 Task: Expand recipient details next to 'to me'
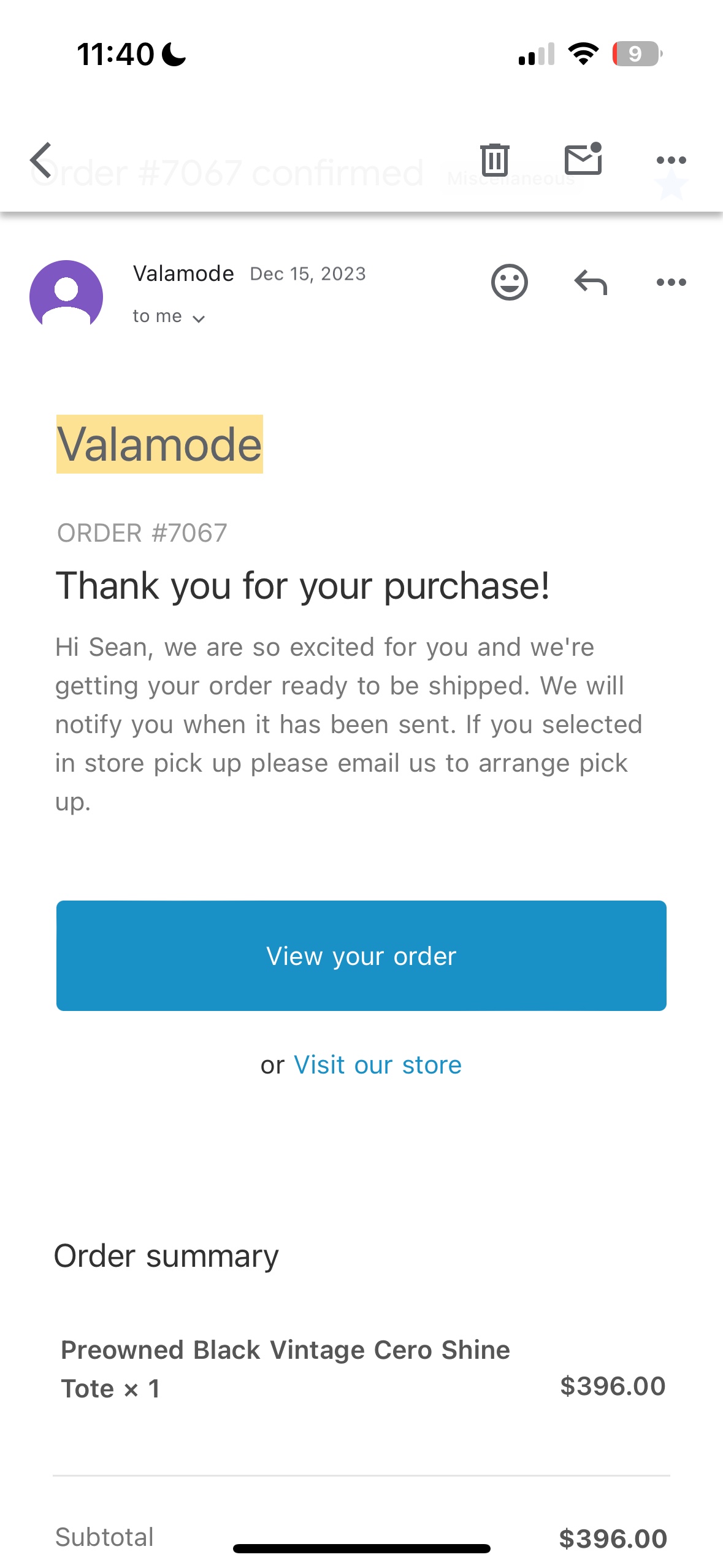pyautogui.click(x=198, y=318)
